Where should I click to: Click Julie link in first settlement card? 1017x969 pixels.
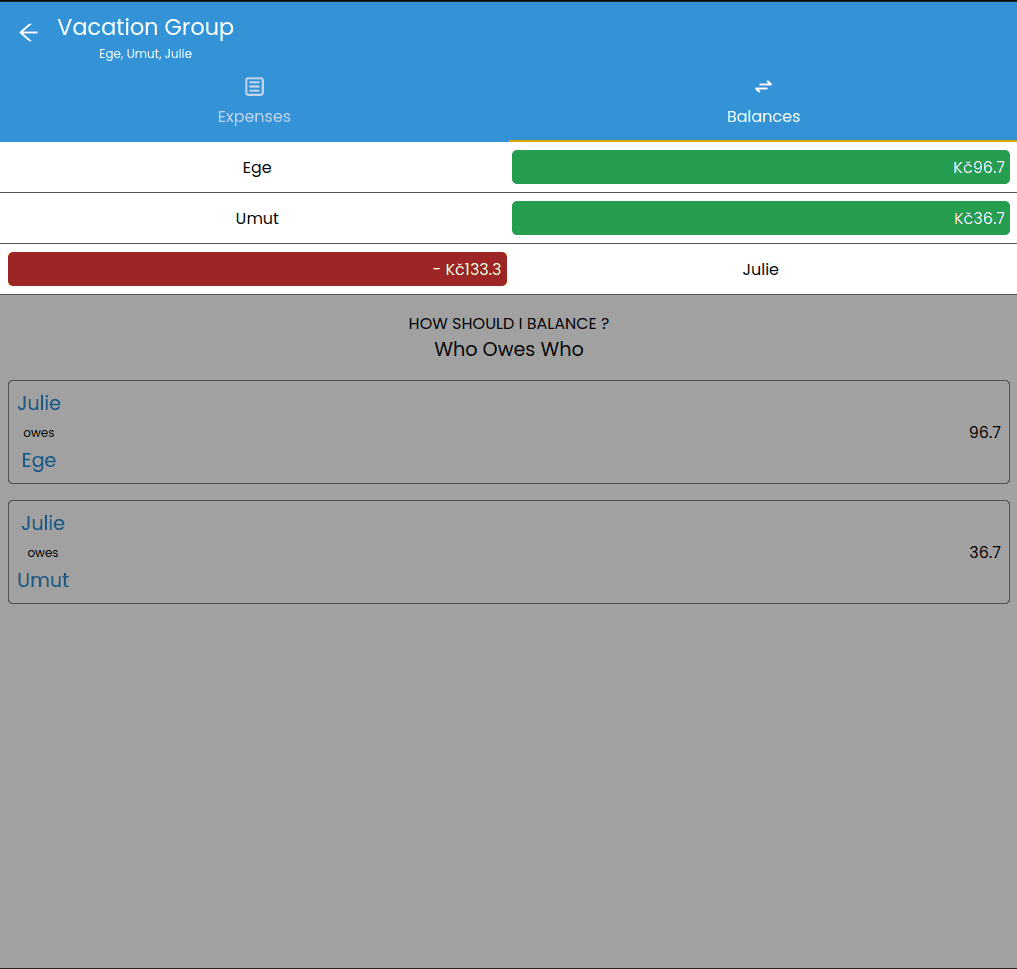click(39, 403)
